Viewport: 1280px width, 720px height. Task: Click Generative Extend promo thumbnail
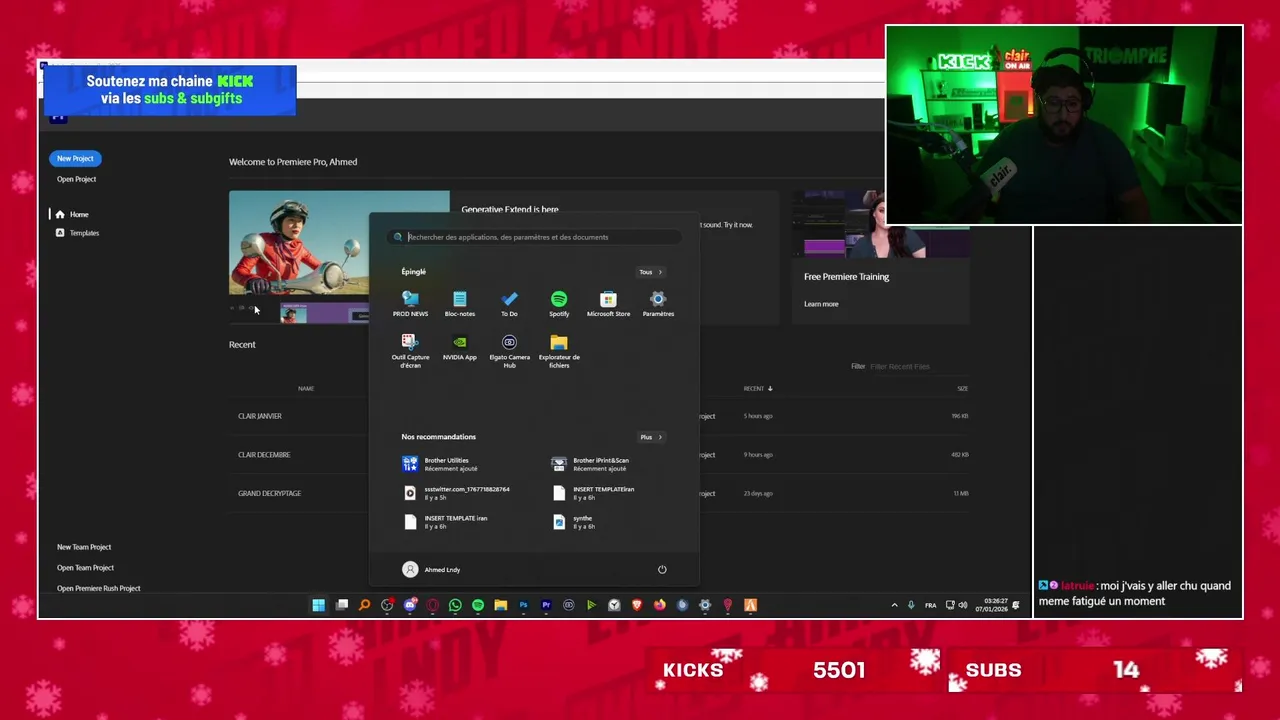tap(339, 257)
